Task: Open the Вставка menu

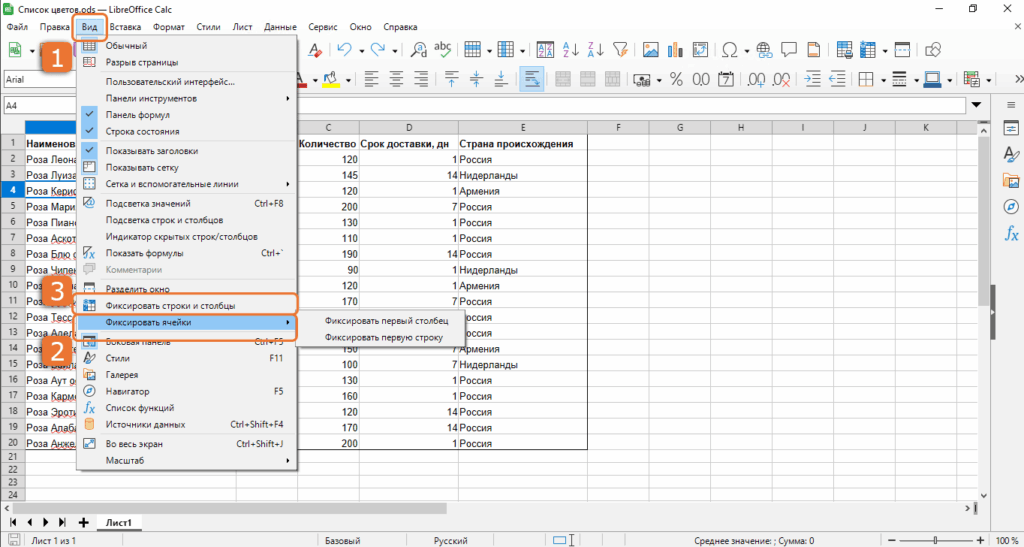Action: [x=125, y=27]
